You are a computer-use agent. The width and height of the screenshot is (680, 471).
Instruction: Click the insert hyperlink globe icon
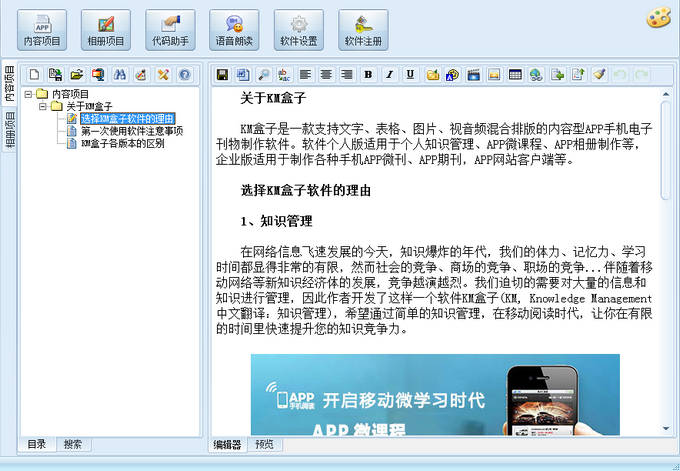[x=536, y=75]
